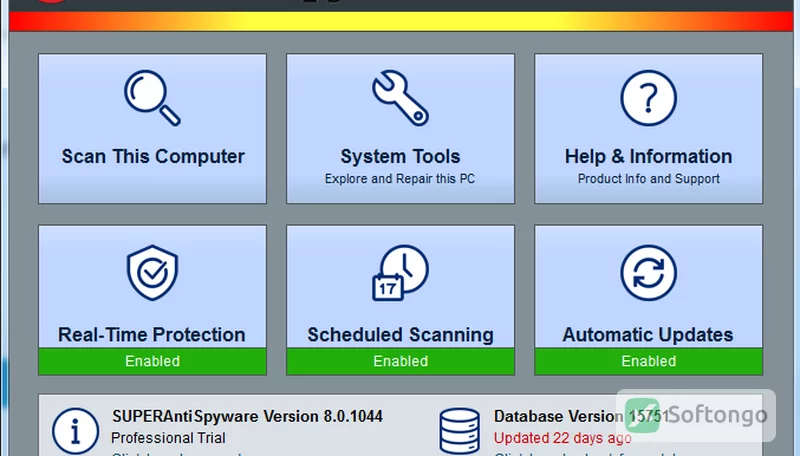
Task: Click 'Professional Trial' license text
Action: 168,438
